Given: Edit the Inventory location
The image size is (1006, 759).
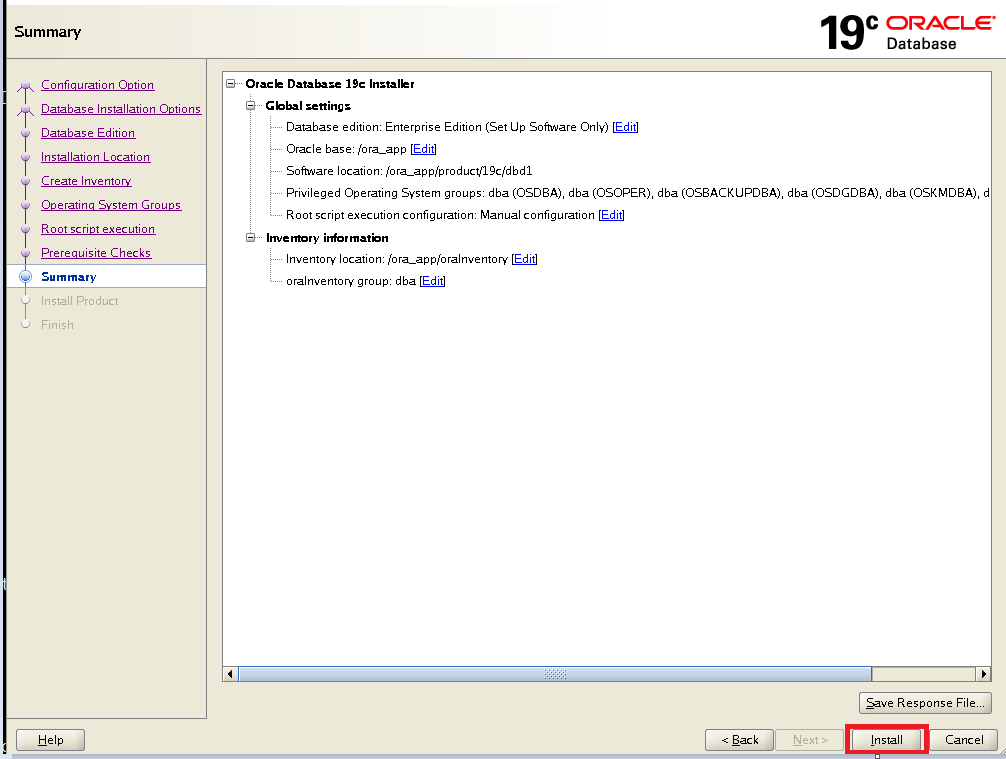Looking at the screenshot, I should tap(525, 259).
